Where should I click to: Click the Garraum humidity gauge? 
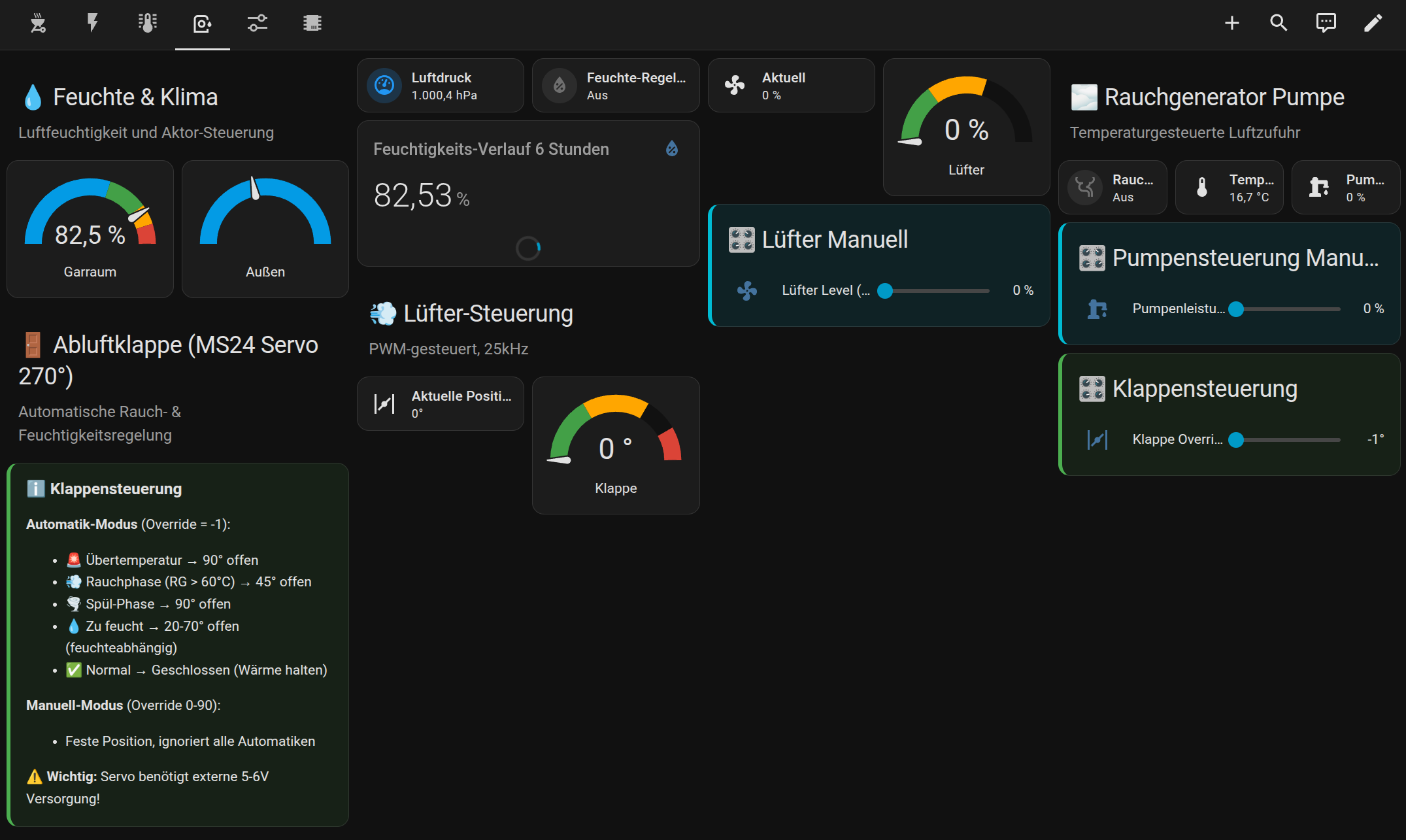[90, 228]
